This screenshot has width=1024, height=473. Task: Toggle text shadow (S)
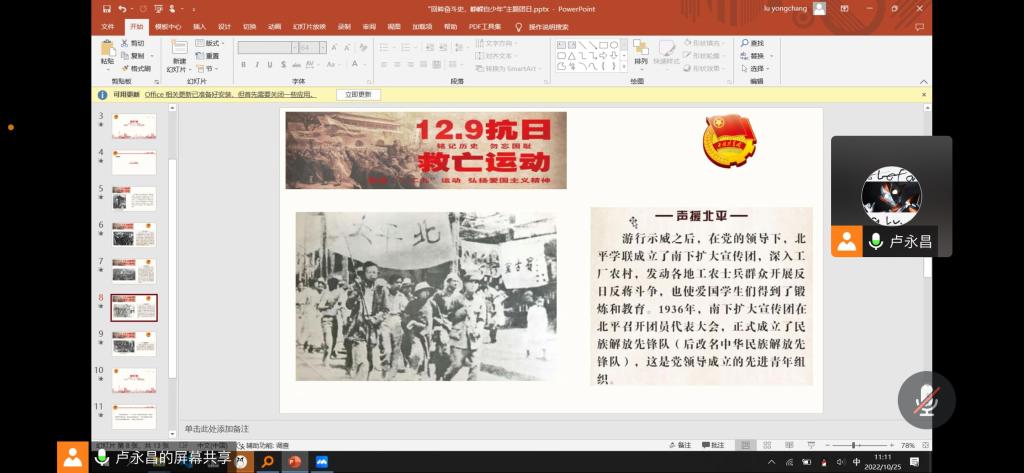pos(283,65)
